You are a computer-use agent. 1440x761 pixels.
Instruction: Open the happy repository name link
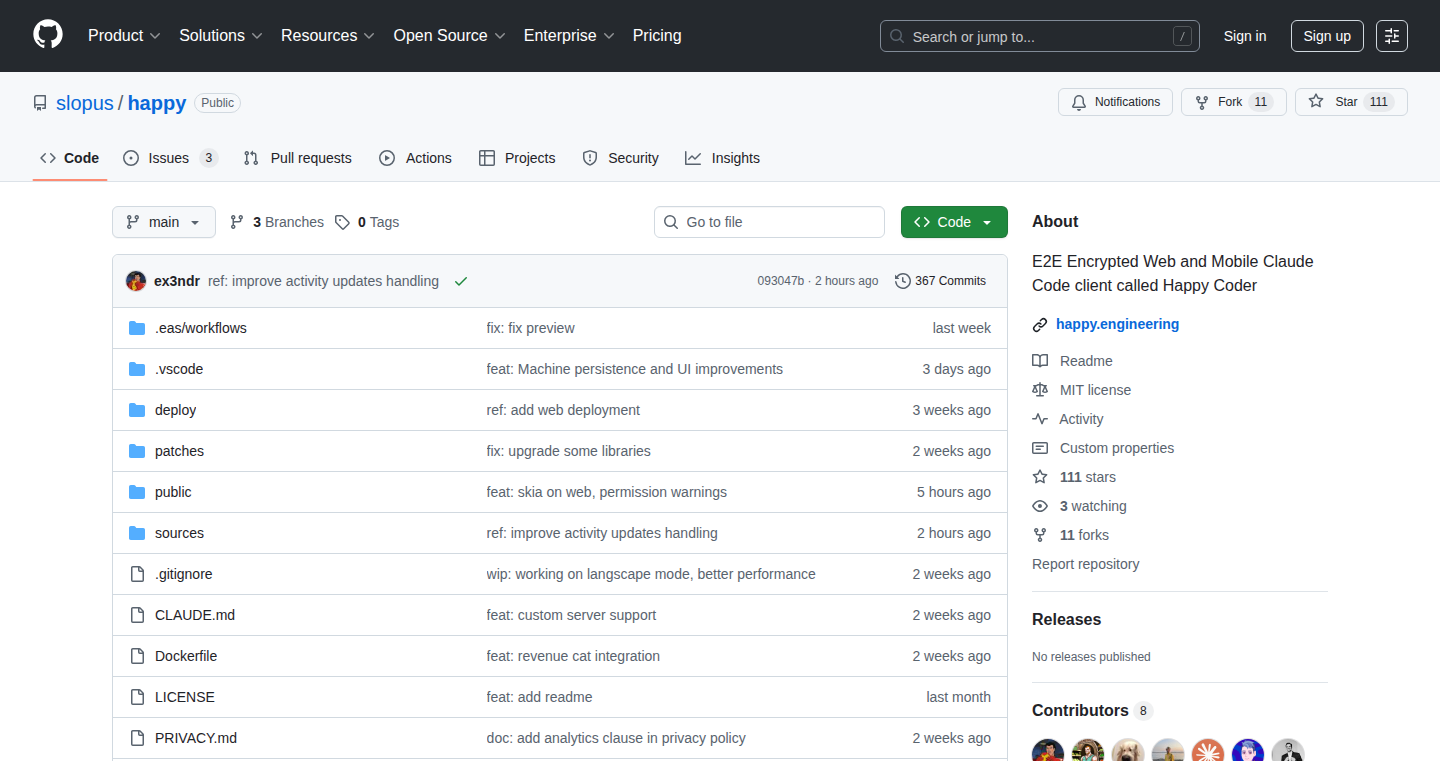coord(157,103)
